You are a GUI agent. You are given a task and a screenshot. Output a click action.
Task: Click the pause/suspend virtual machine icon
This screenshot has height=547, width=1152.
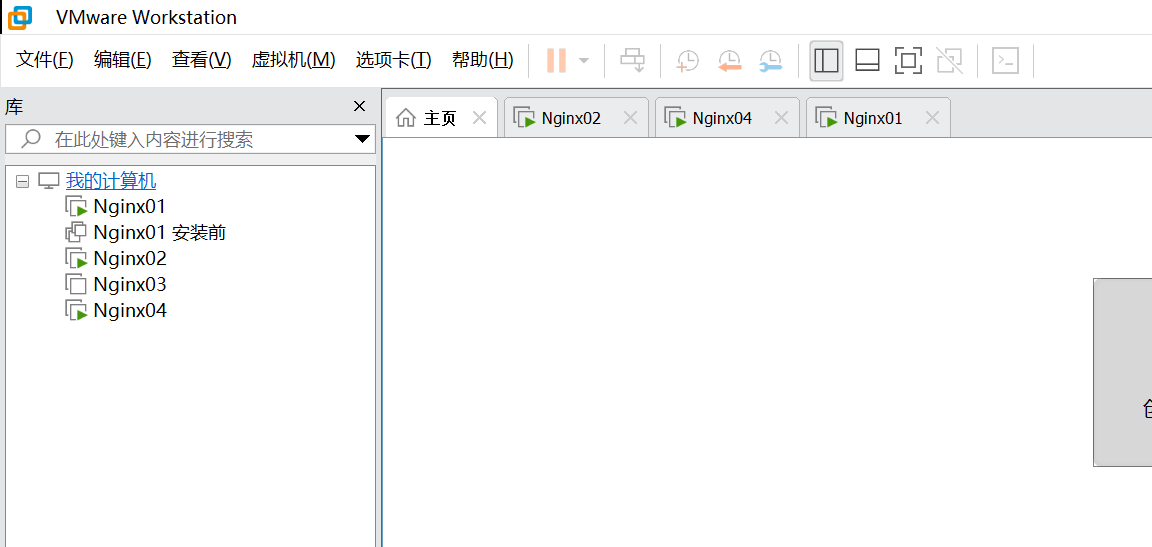coord(556,60)
